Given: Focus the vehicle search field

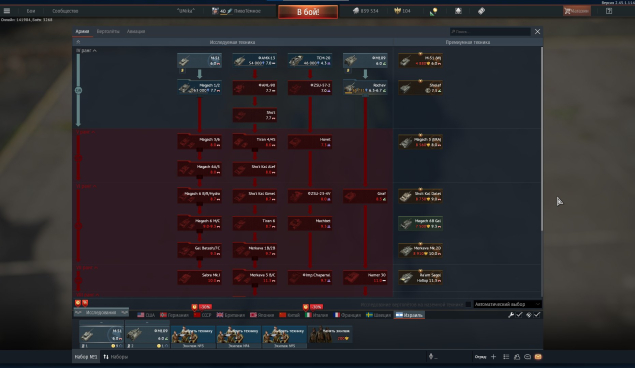Looking at the screenshot, I should click(490, 31).
